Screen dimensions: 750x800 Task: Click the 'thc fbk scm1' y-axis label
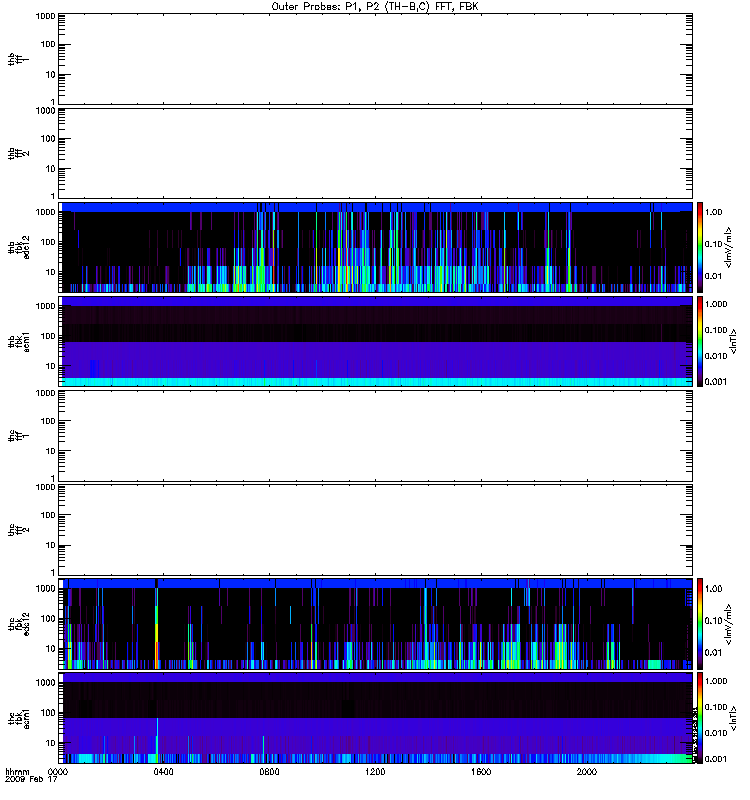point(18,718)
